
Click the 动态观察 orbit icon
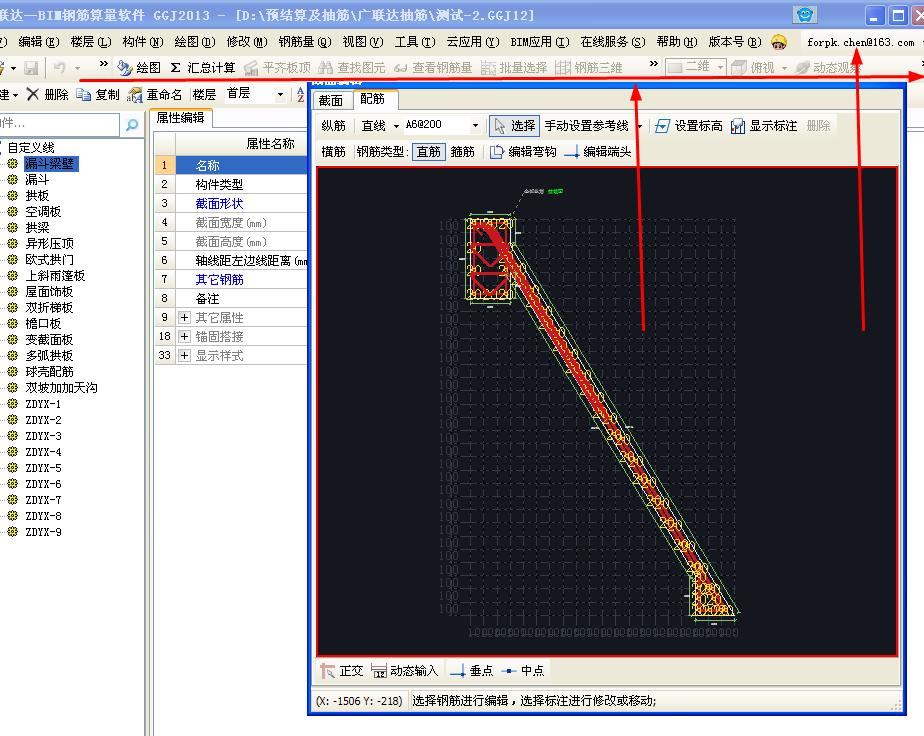(802, 68)
